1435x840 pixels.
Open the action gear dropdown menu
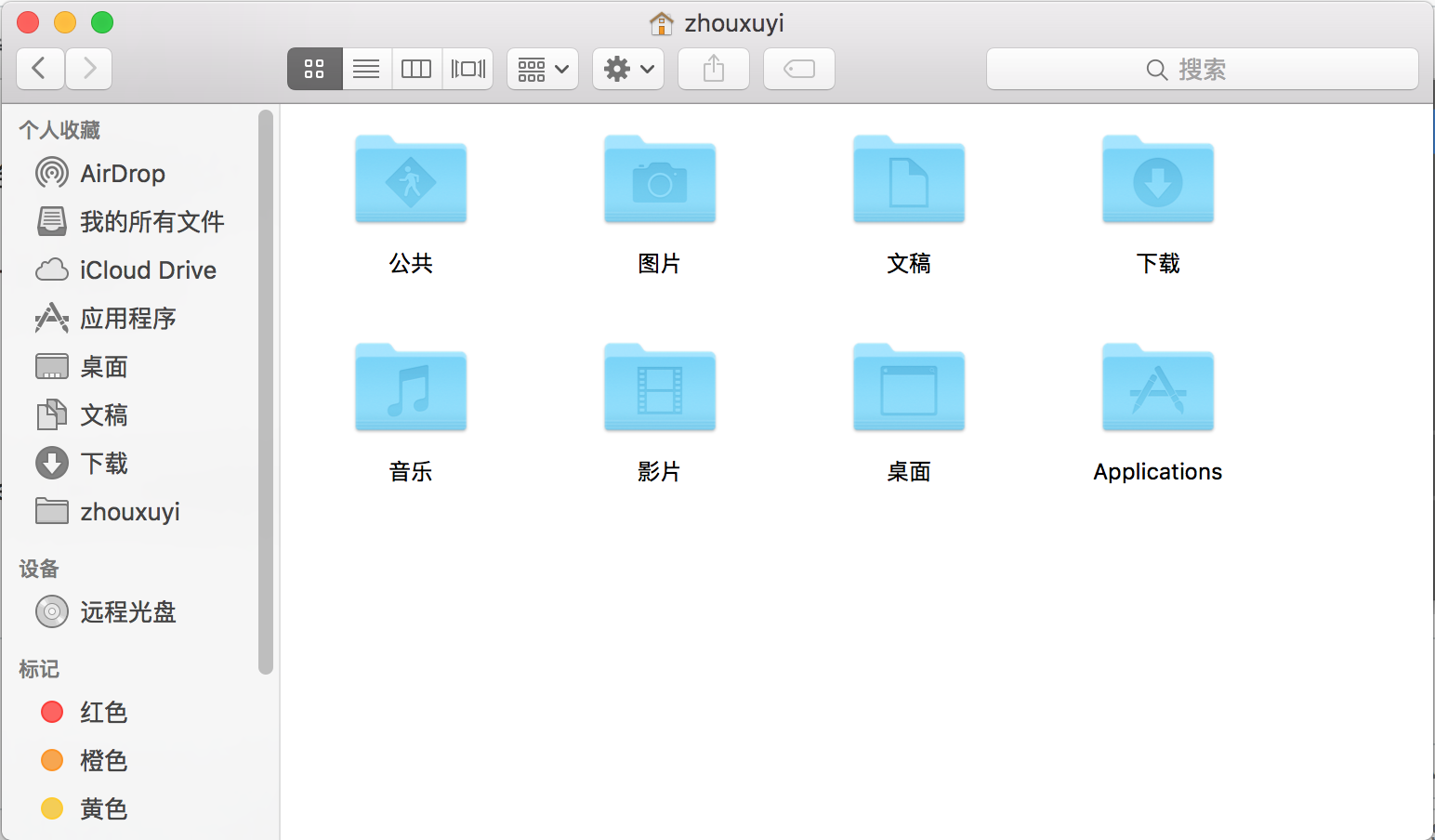click(x=628, y=68)
